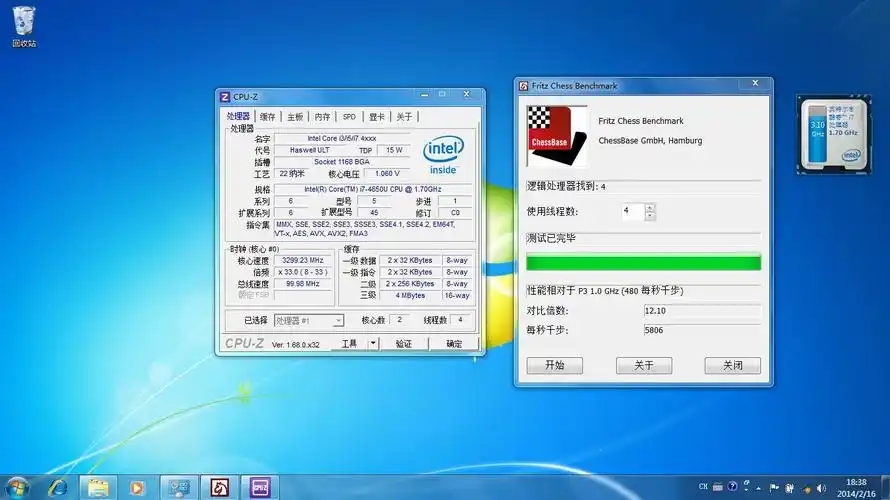The image size is (890, 500).
Task: Click the Ver. 1.68.0.x32 version text
Action: coord(295,344)
